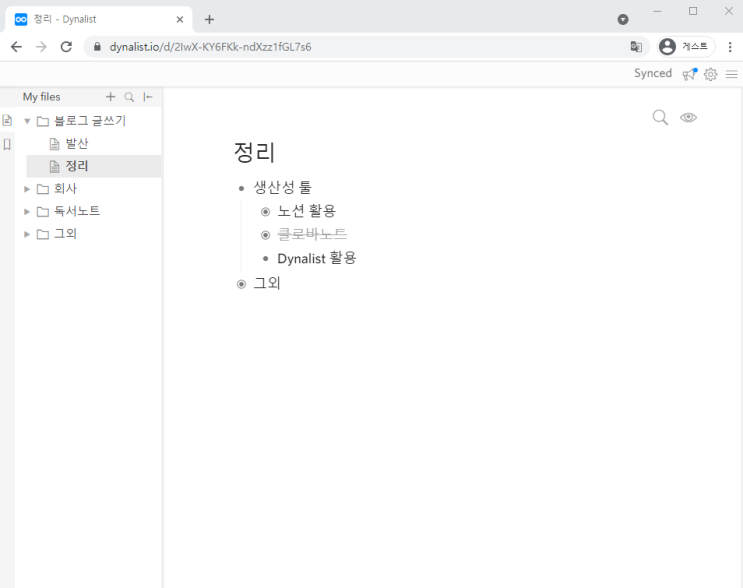Click the 그외 collapsed bullet in document
Image resolution: width=743 pixels, height=588 pixels.
tap(241, 284)
